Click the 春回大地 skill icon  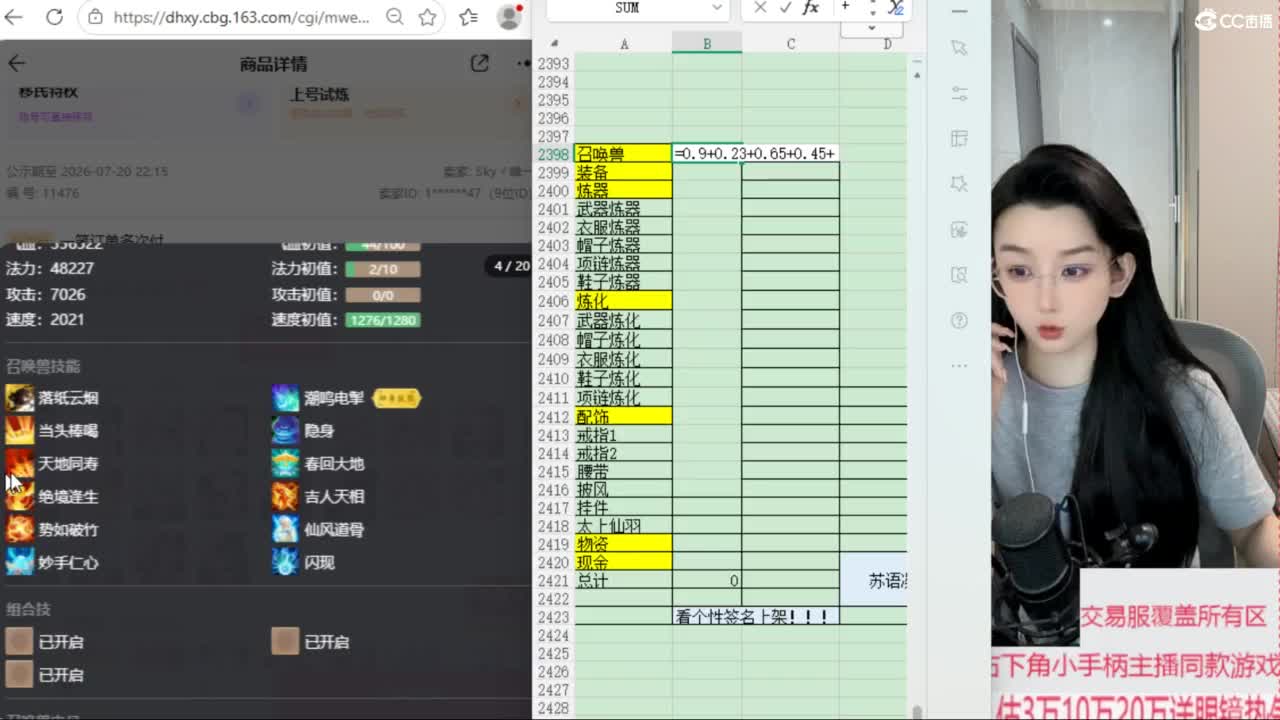point(286,464)
